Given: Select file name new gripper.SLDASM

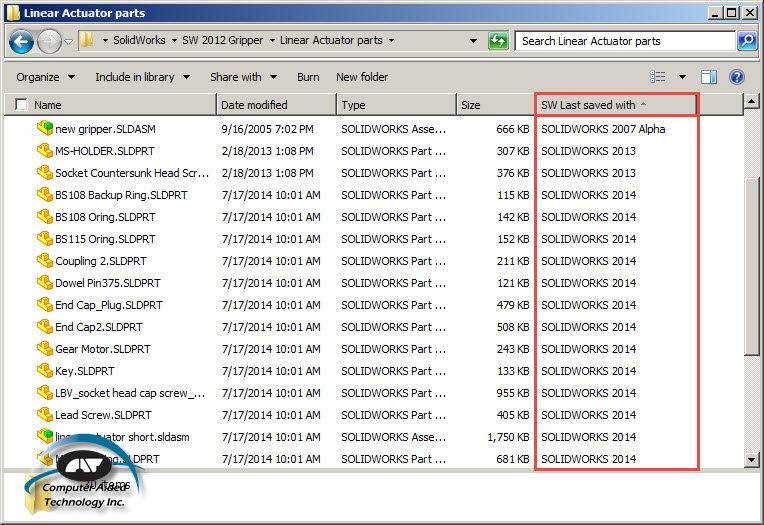Looking at the screenshot, I should (x=105, y=129).
